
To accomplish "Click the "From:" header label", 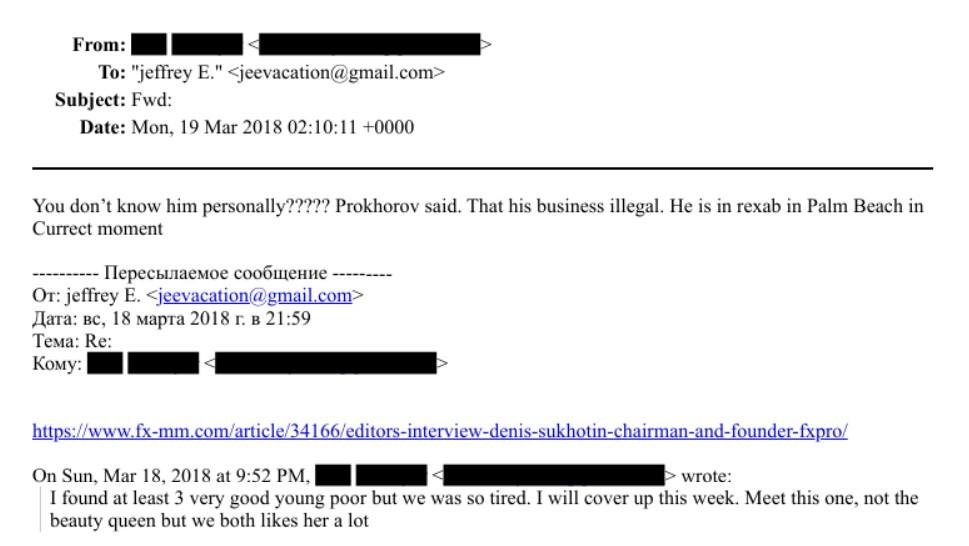I will click(x=98, y=45).
